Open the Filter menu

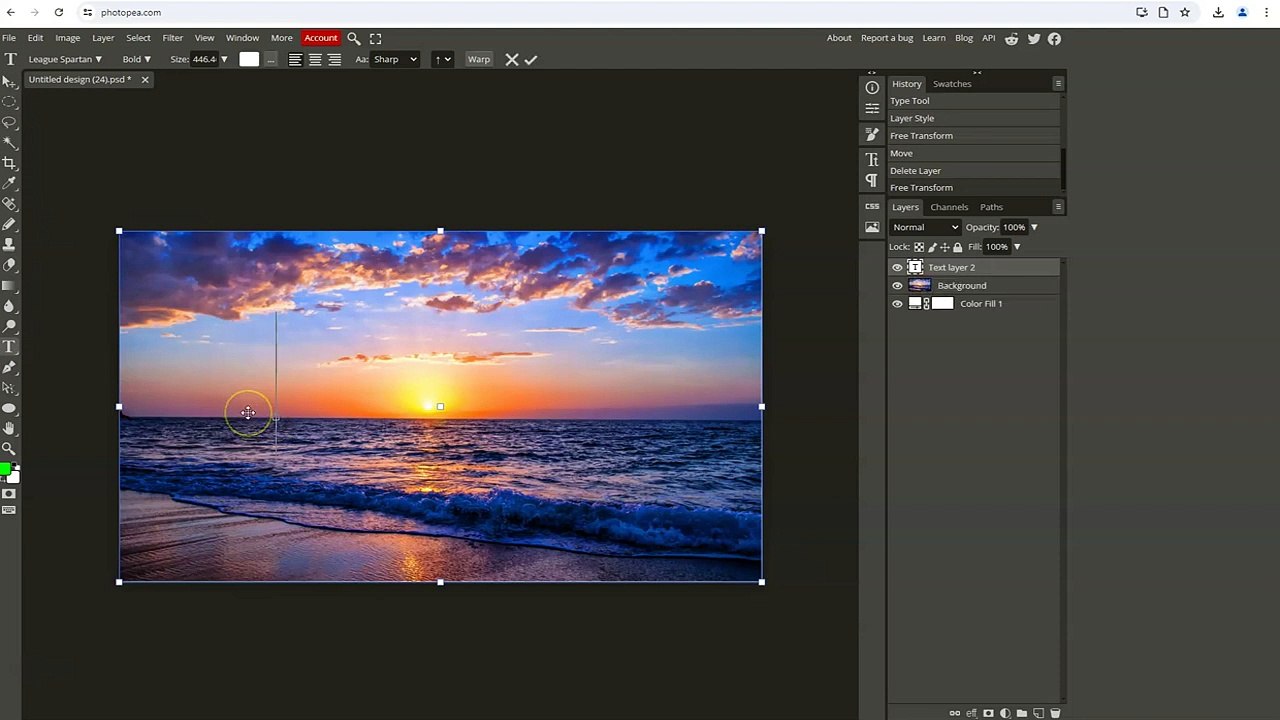[x=173, y=38]
